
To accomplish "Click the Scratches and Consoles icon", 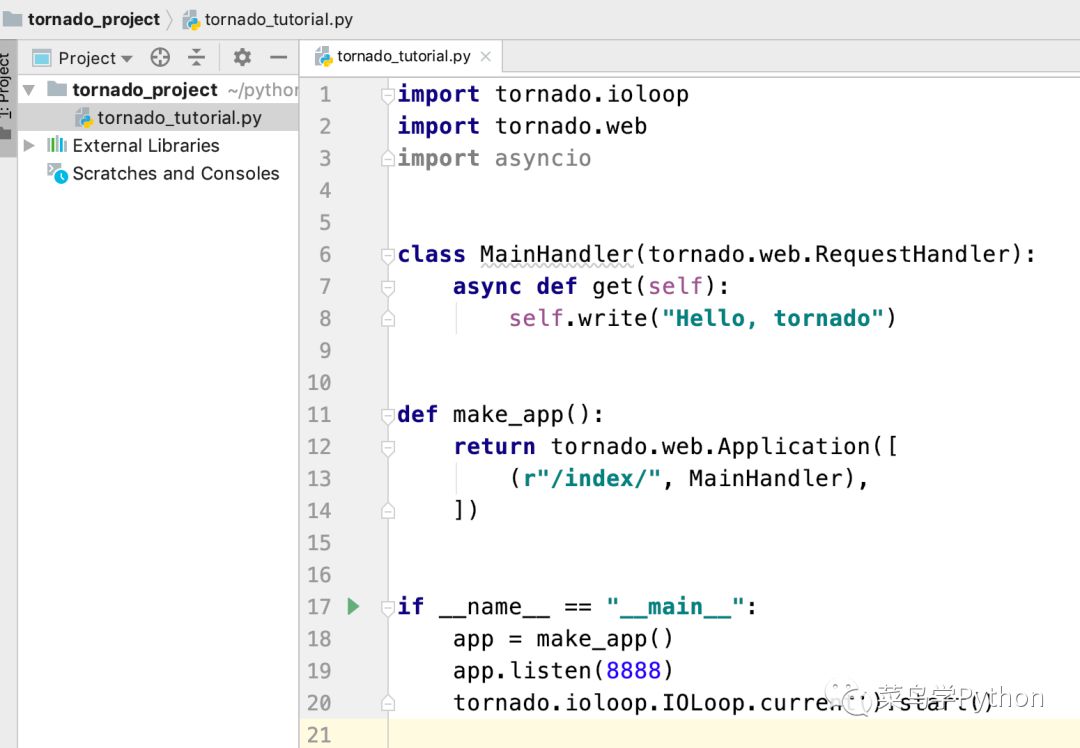I will [x=57, y=173].
